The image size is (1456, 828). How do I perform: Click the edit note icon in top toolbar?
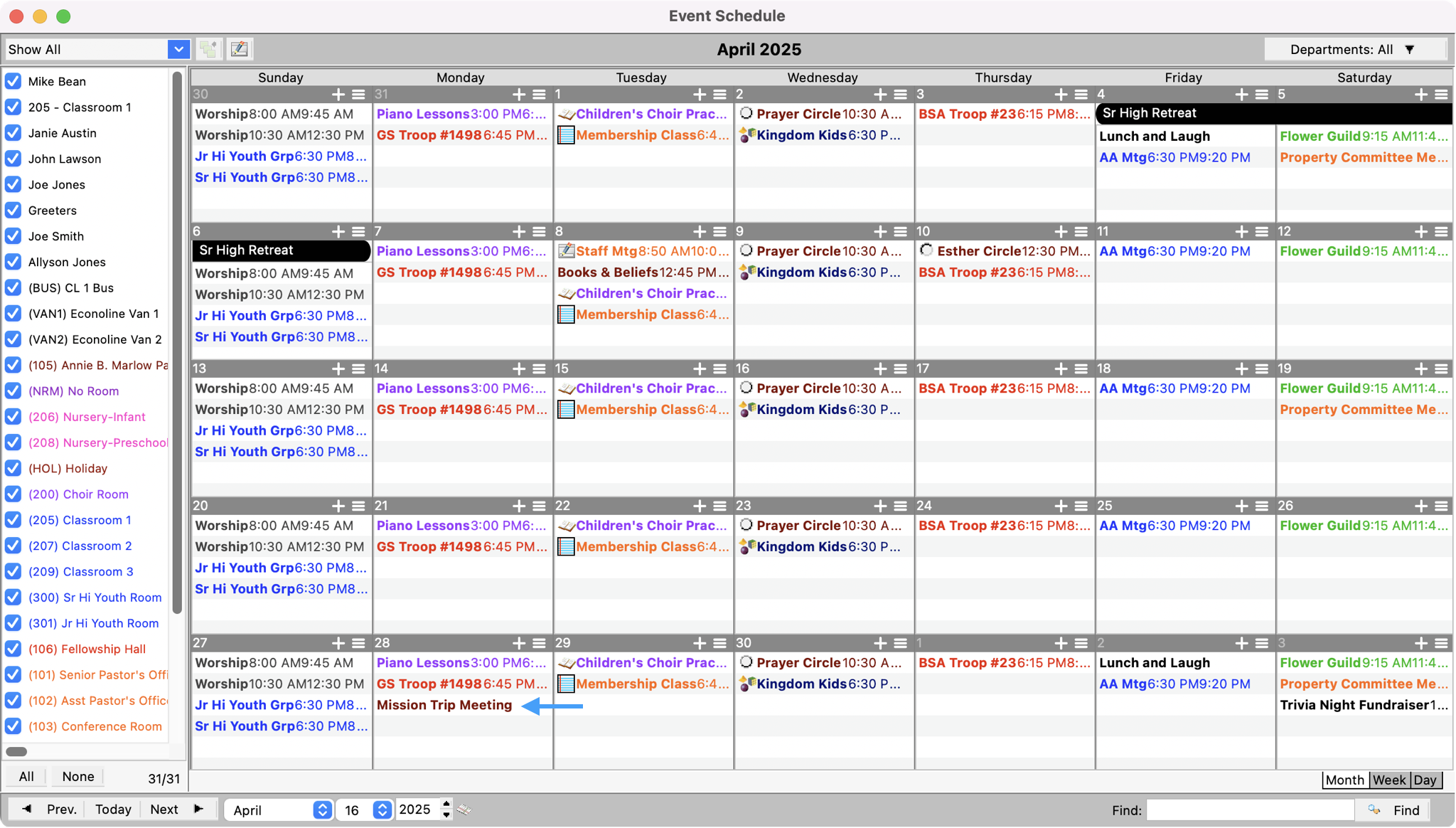point(240,49)
